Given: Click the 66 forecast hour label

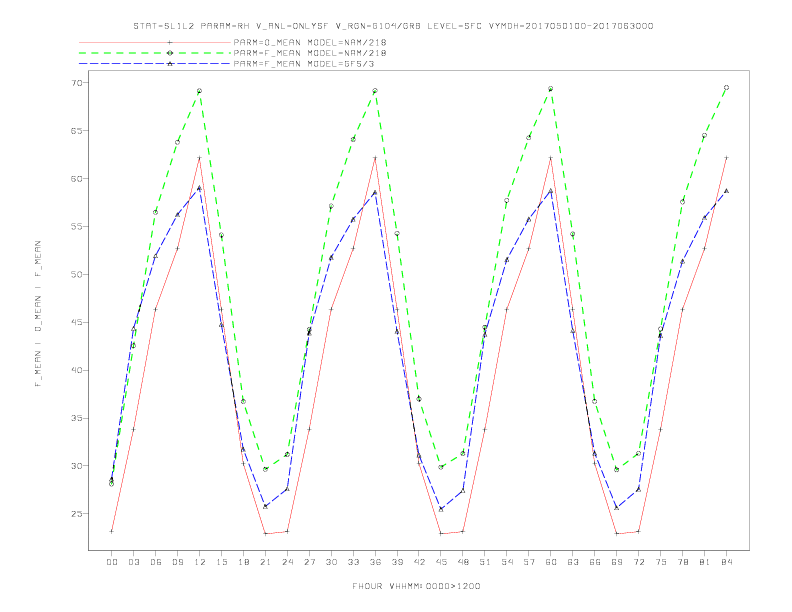Looking at the screenshot, I should click(x=595, y=562).
